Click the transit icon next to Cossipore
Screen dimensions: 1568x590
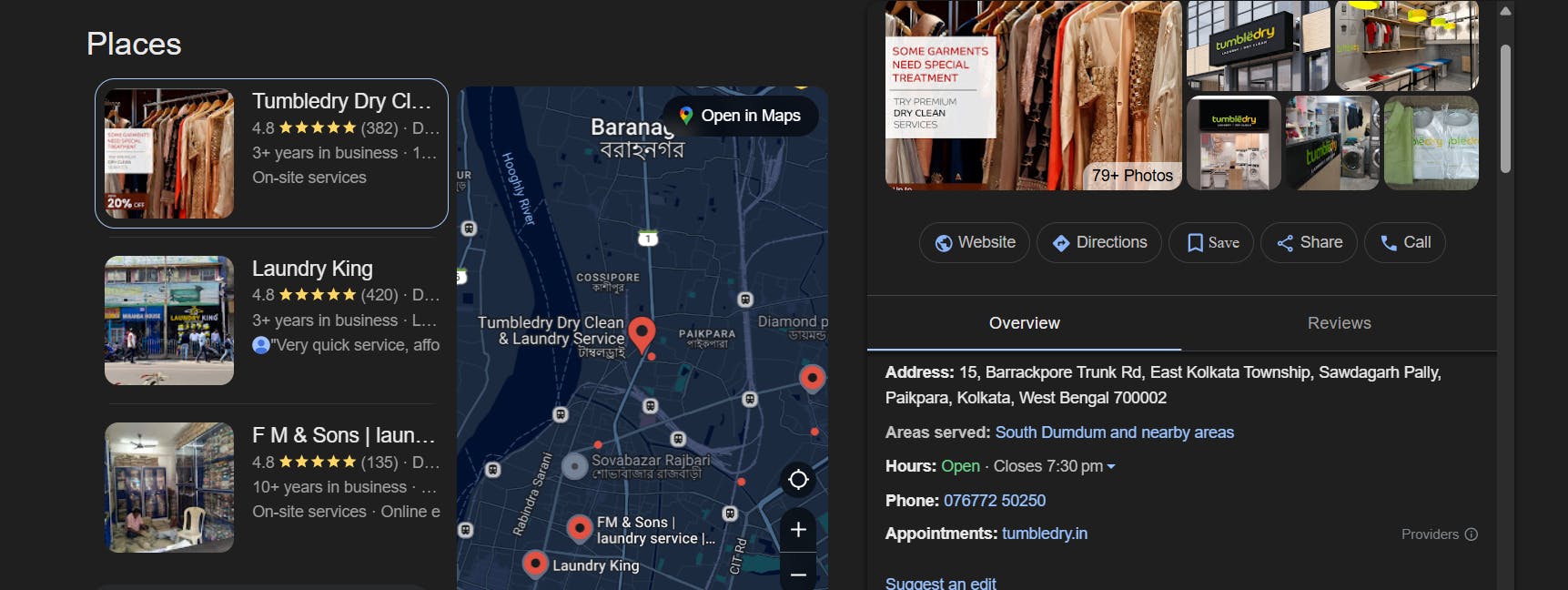(745, 300)
